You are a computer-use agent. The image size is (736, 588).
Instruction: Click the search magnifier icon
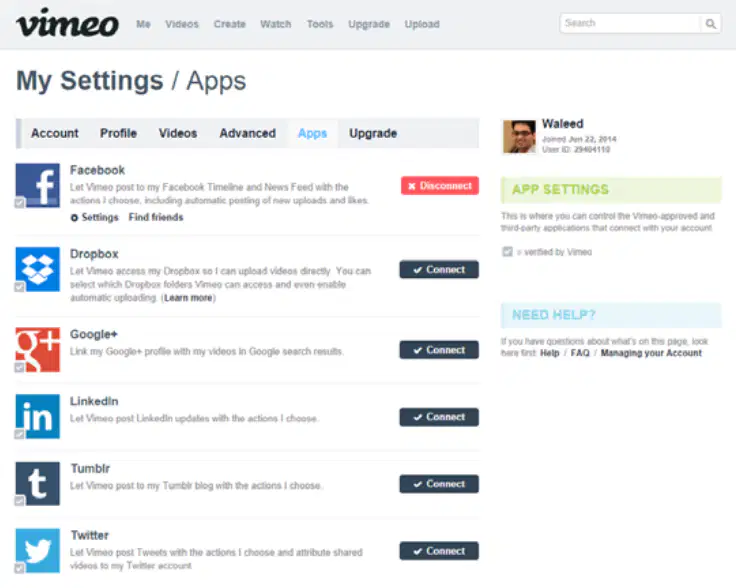(x=711, y=23)
